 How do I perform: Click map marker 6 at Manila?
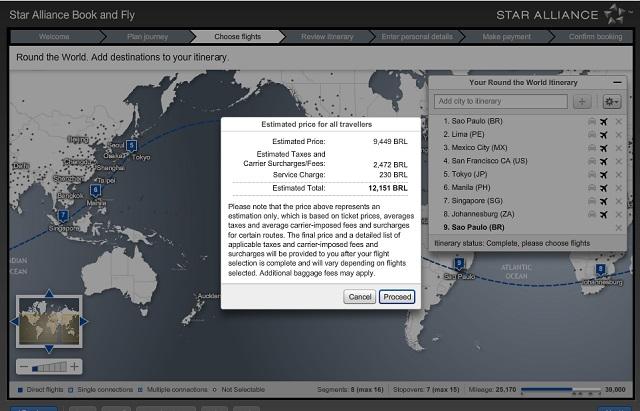[x=96, y=191]
